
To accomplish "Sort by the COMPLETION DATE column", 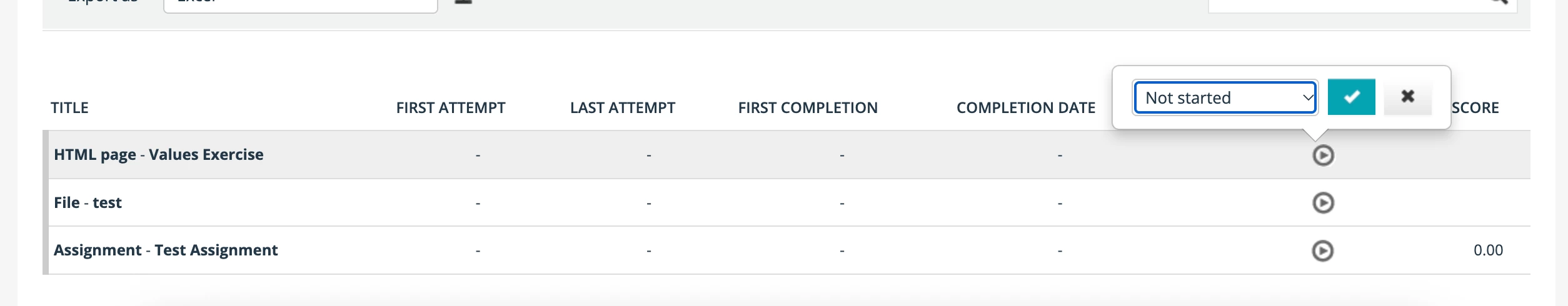I will pyautogui.click(x=1026, y=108).
